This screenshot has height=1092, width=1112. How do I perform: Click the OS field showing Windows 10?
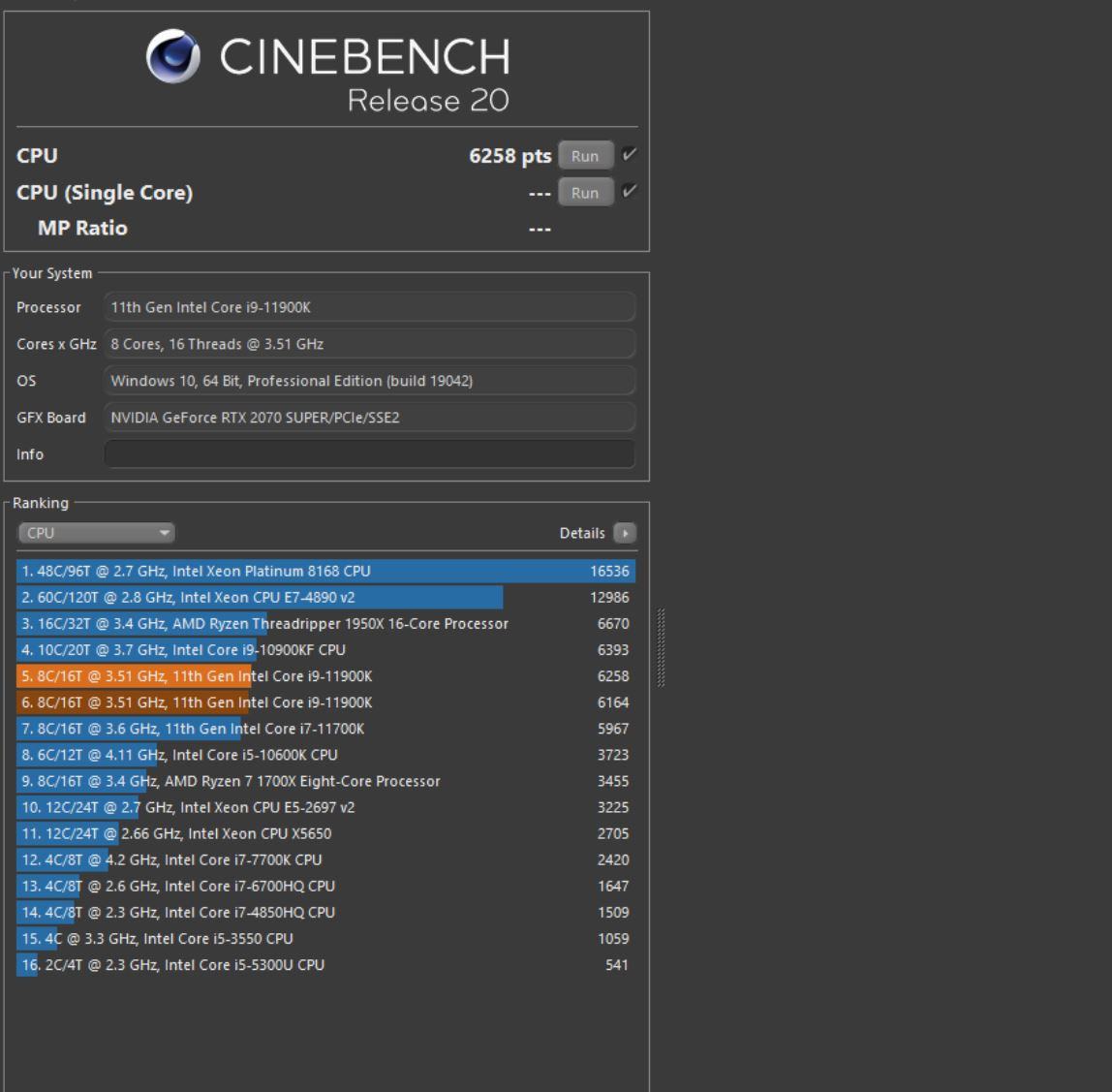tap(369, 381)
